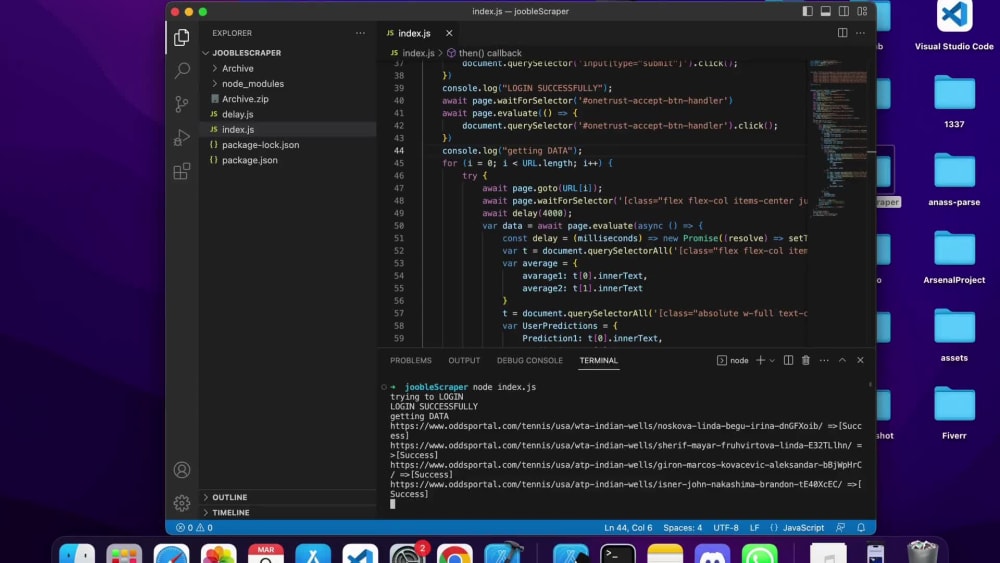Open the assets desktop folder
This screenshot has height=563, width=1000.
coord(954,335)
